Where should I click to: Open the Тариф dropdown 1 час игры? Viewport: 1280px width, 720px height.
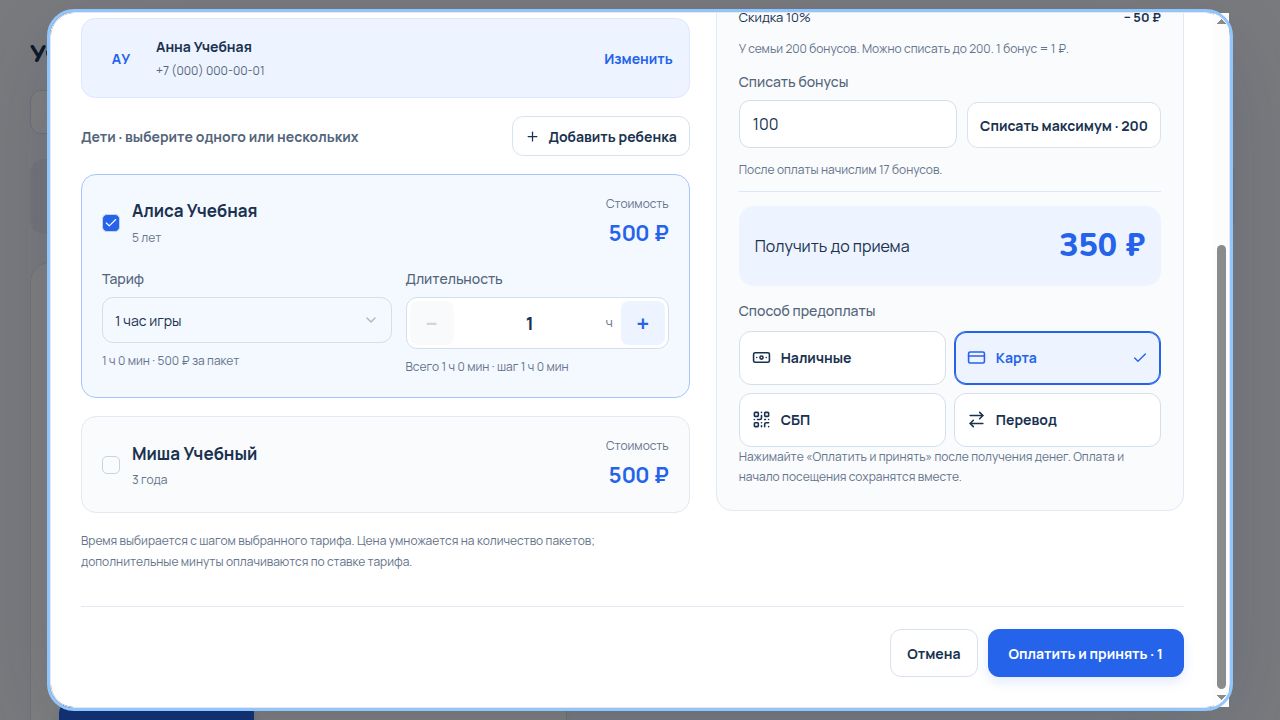(246, 320)
